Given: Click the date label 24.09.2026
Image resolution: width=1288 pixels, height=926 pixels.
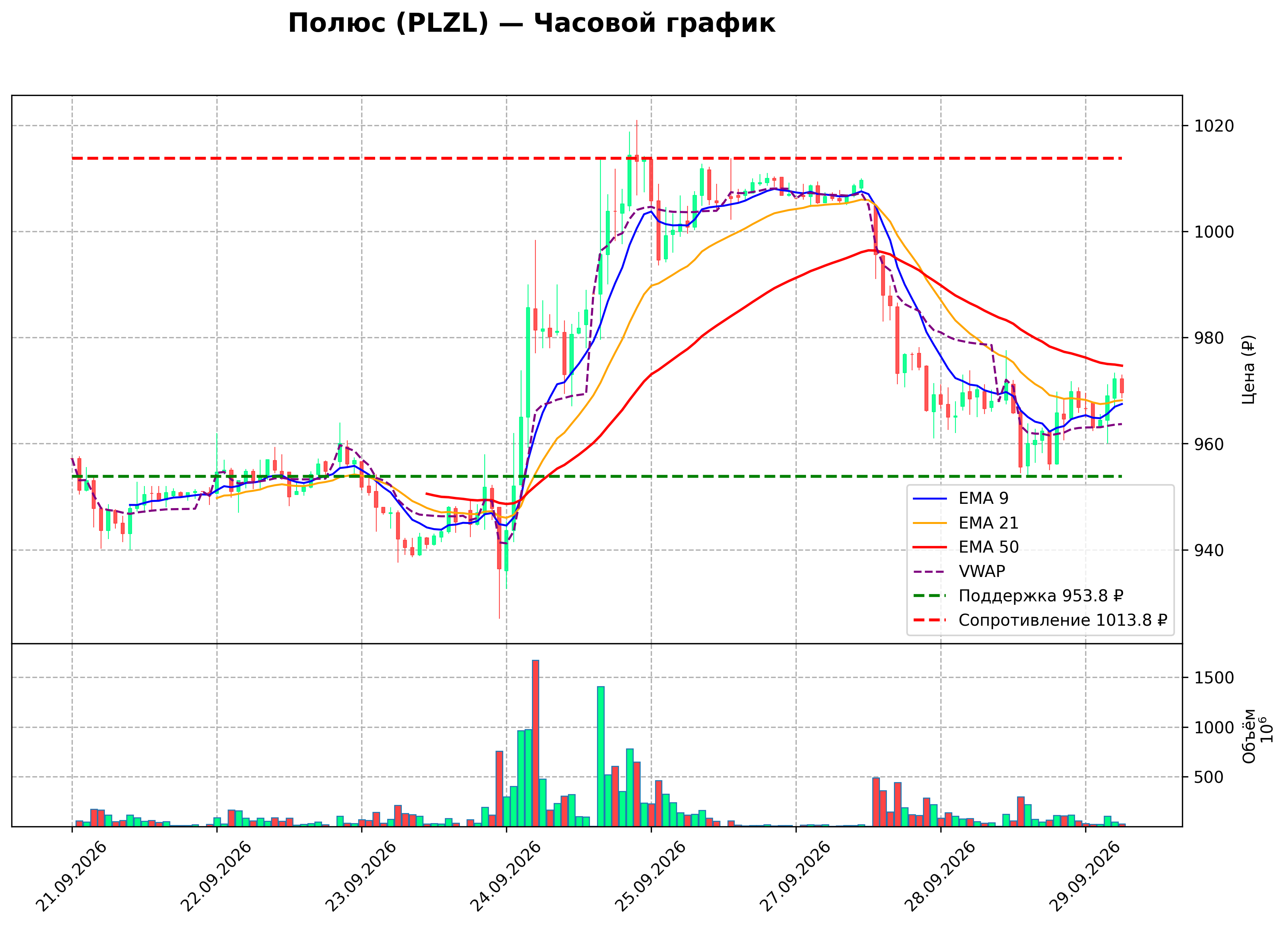Looking at the screenshot, I should click(506, 876).
